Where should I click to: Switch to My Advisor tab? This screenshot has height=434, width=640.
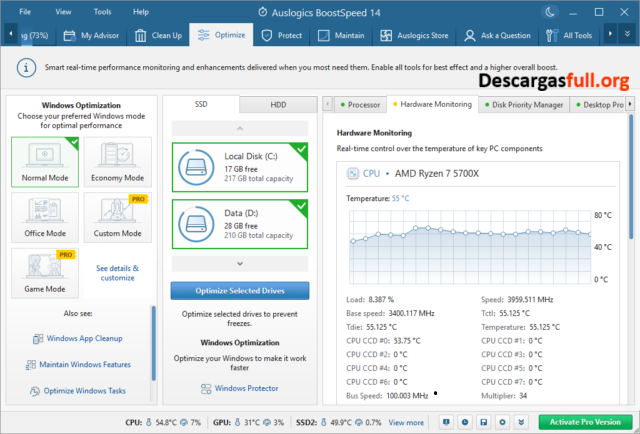tap(91, 36)
